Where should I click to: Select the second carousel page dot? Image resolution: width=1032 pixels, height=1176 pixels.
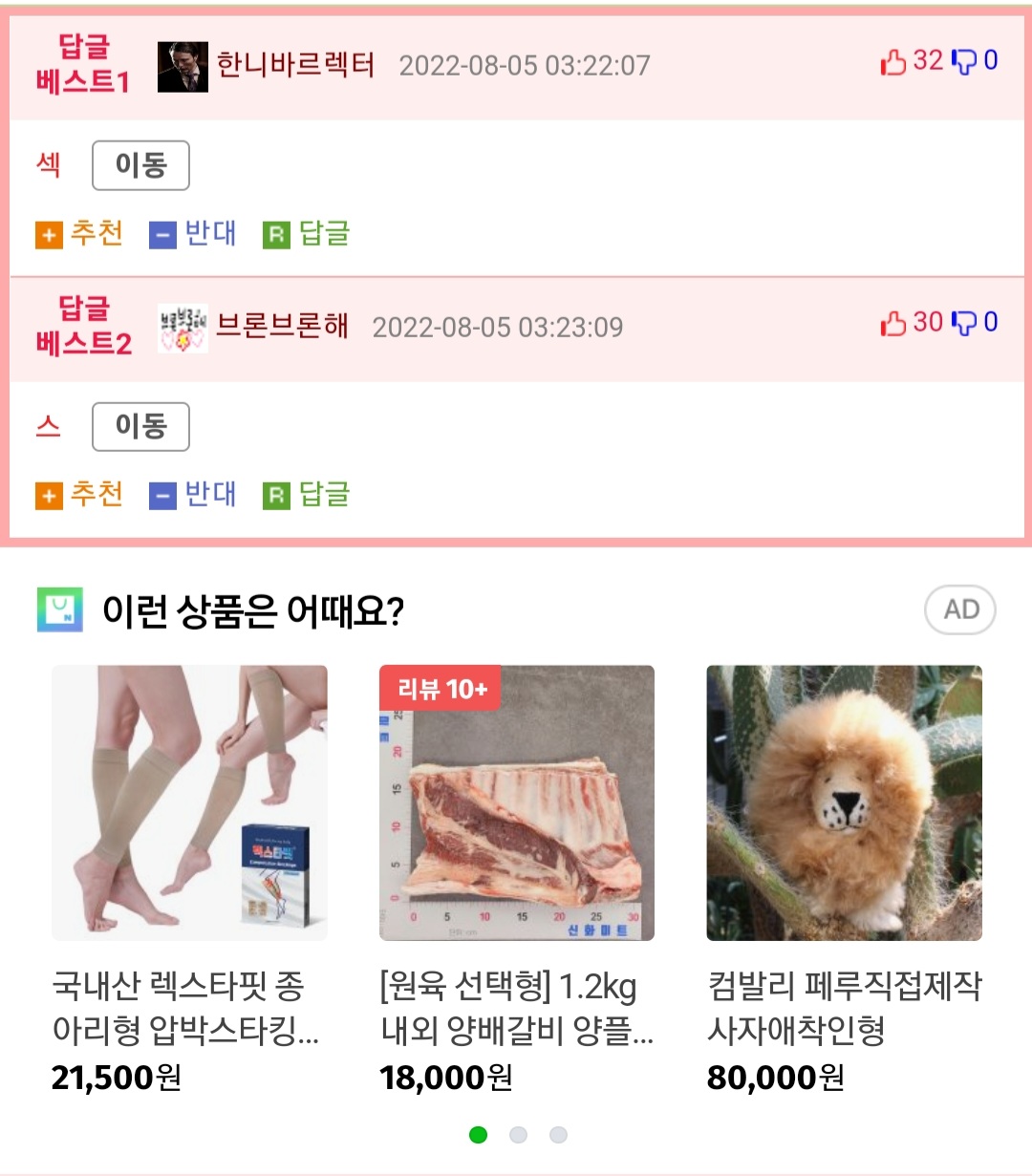[x=519, y=1135]
